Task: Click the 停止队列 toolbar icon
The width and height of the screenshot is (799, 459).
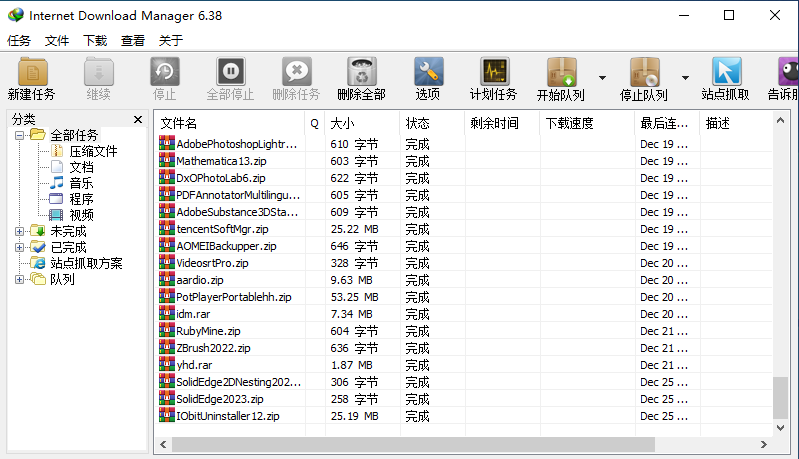Action: (x=644, y=74)
